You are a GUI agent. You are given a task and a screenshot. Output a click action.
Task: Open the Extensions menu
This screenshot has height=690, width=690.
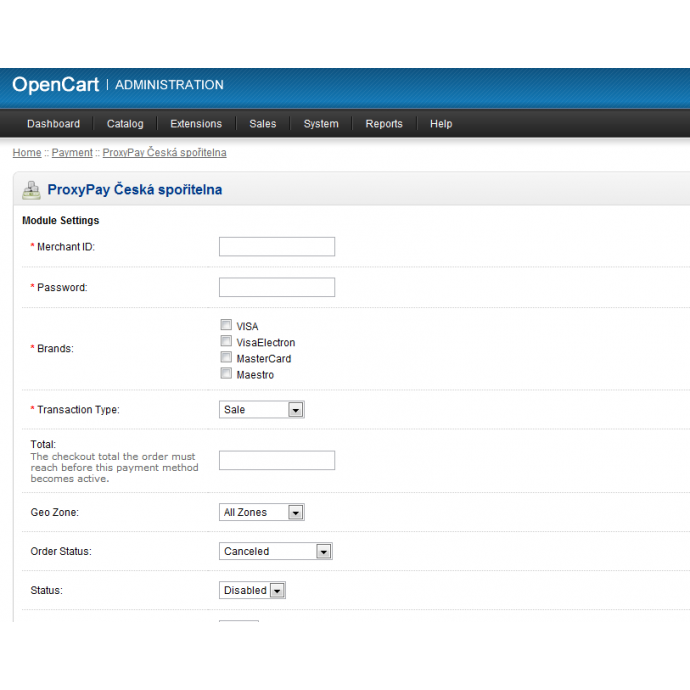pyautogui.click(x=196, y=124)
